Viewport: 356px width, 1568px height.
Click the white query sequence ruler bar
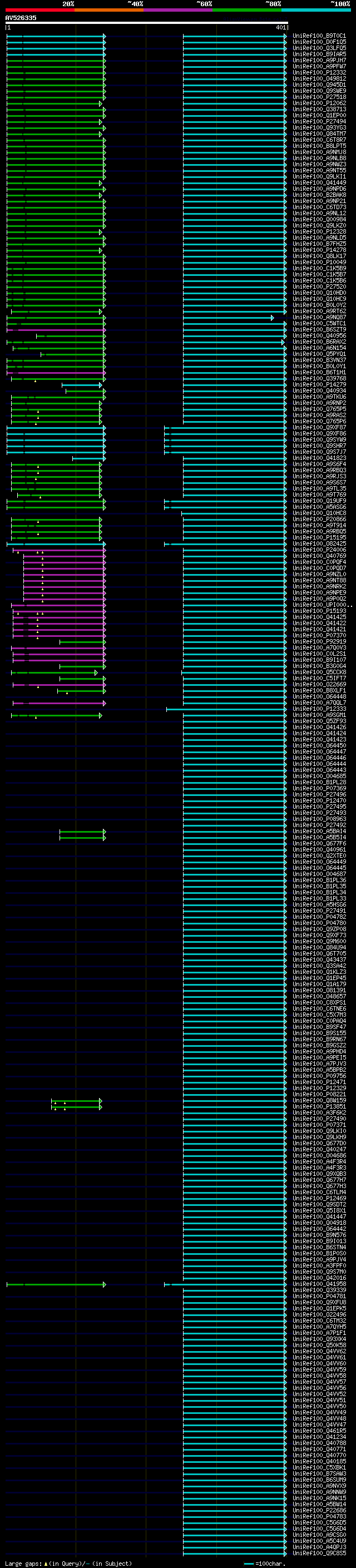147,22
